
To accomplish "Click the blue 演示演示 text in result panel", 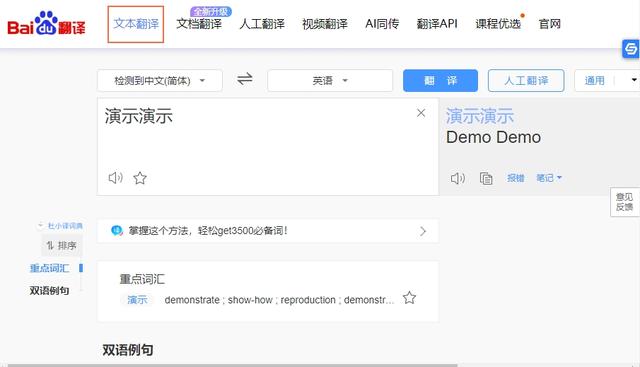I will (x=480, y=116).
